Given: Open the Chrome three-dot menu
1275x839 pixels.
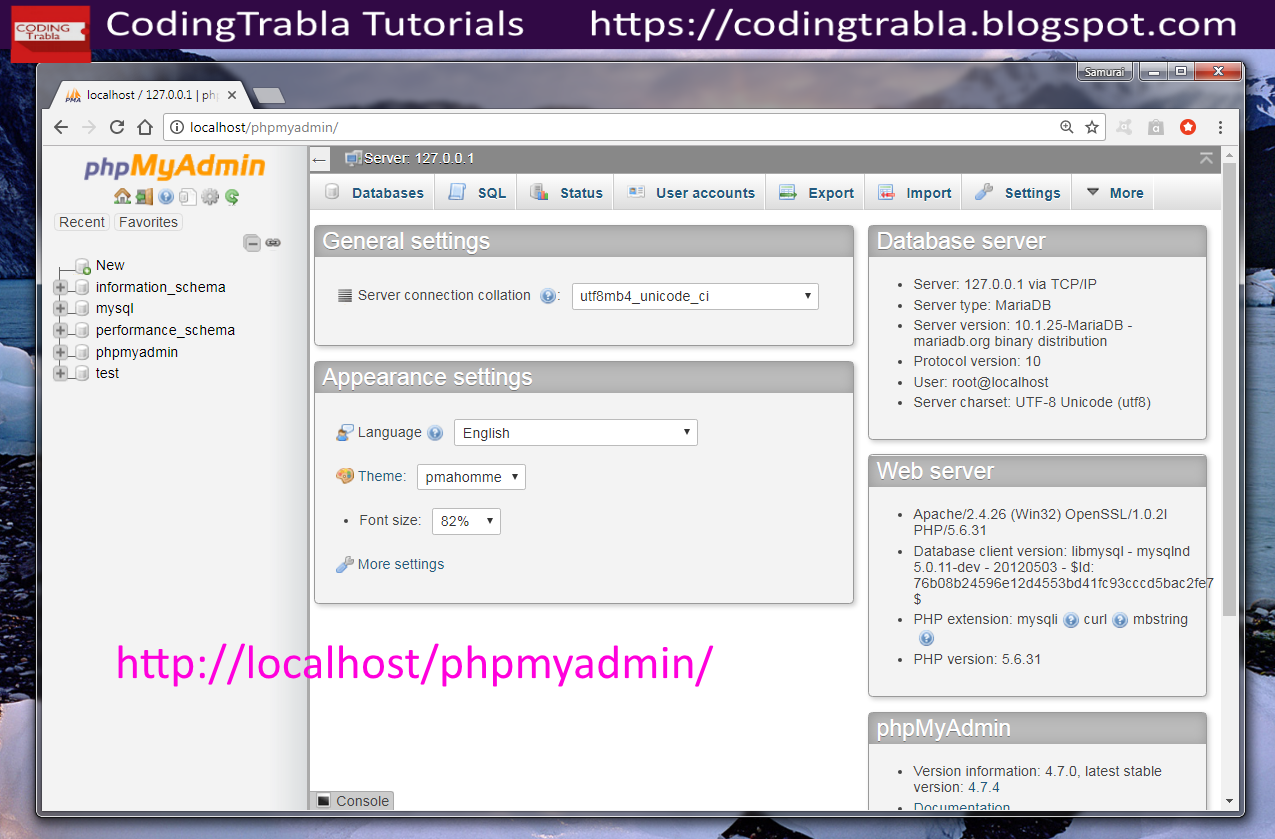Looking at the screenshot, I should point(1221,127).
